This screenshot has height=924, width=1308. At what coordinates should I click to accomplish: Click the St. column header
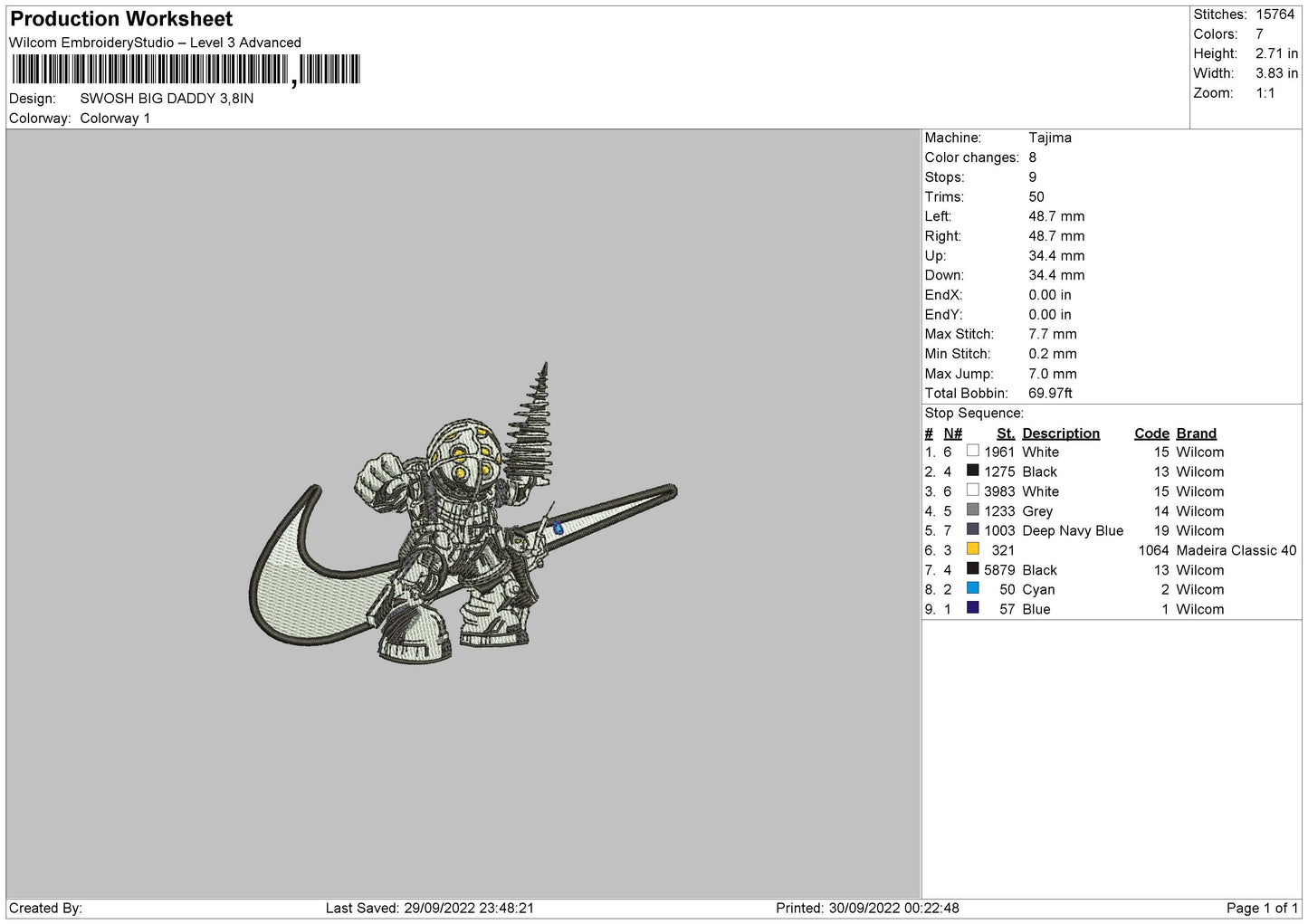1006,433
